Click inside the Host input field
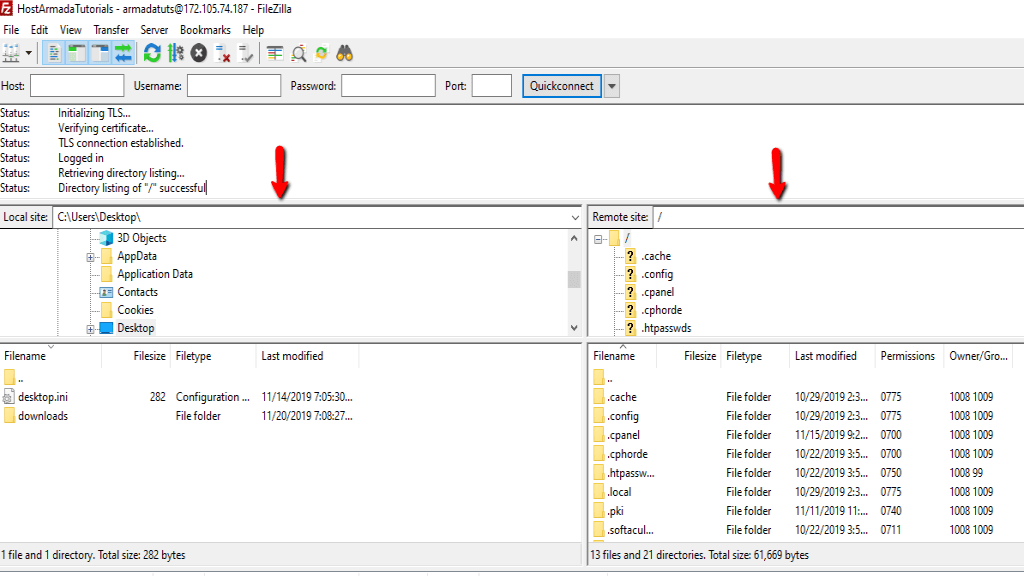Viewport: 1024px width, 576px height. [x=77, y=85]
